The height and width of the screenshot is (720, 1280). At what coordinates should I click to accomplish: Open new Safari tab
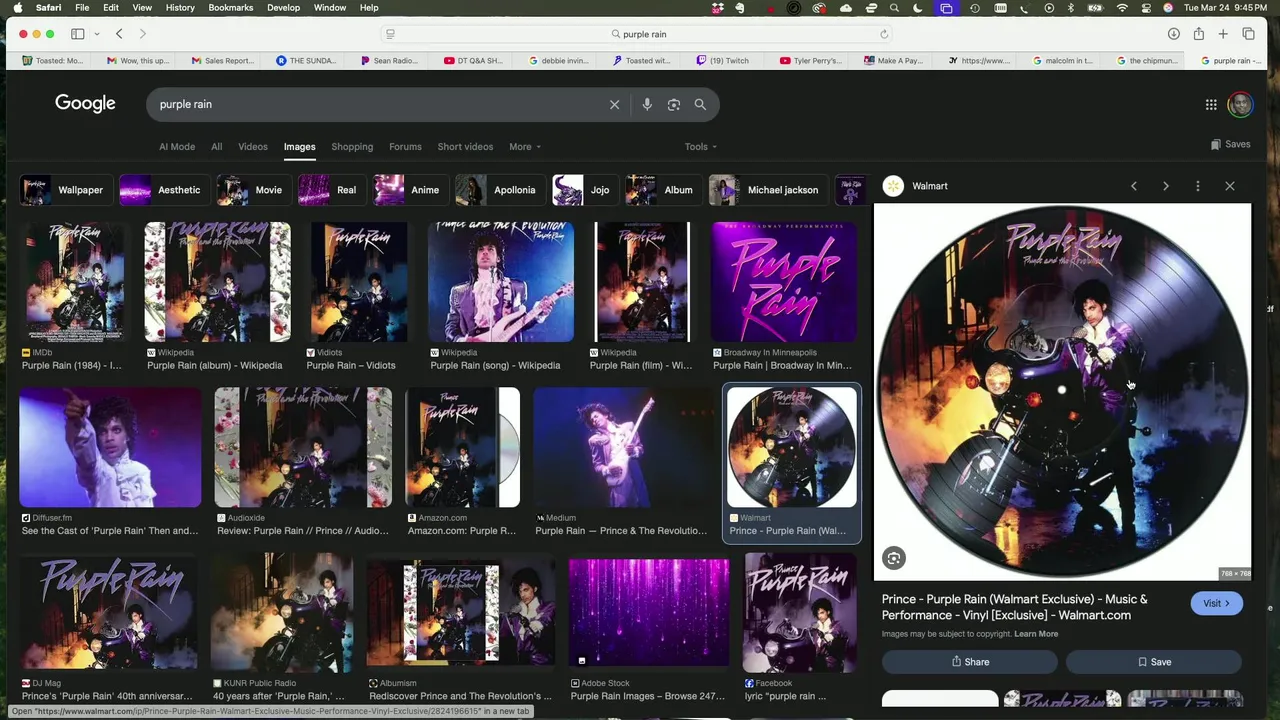pyautogui.click(x=1223, y=34)
